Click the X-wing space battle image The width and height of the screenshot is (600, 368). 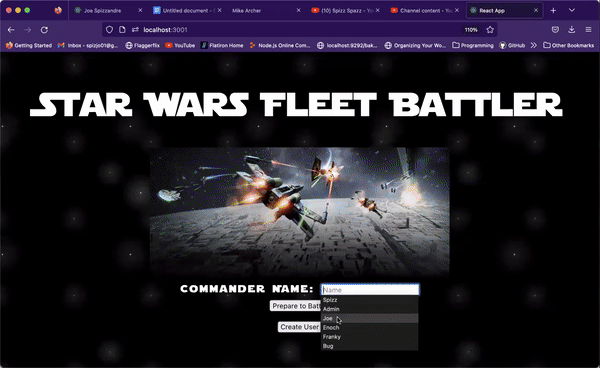pos(300,211)
